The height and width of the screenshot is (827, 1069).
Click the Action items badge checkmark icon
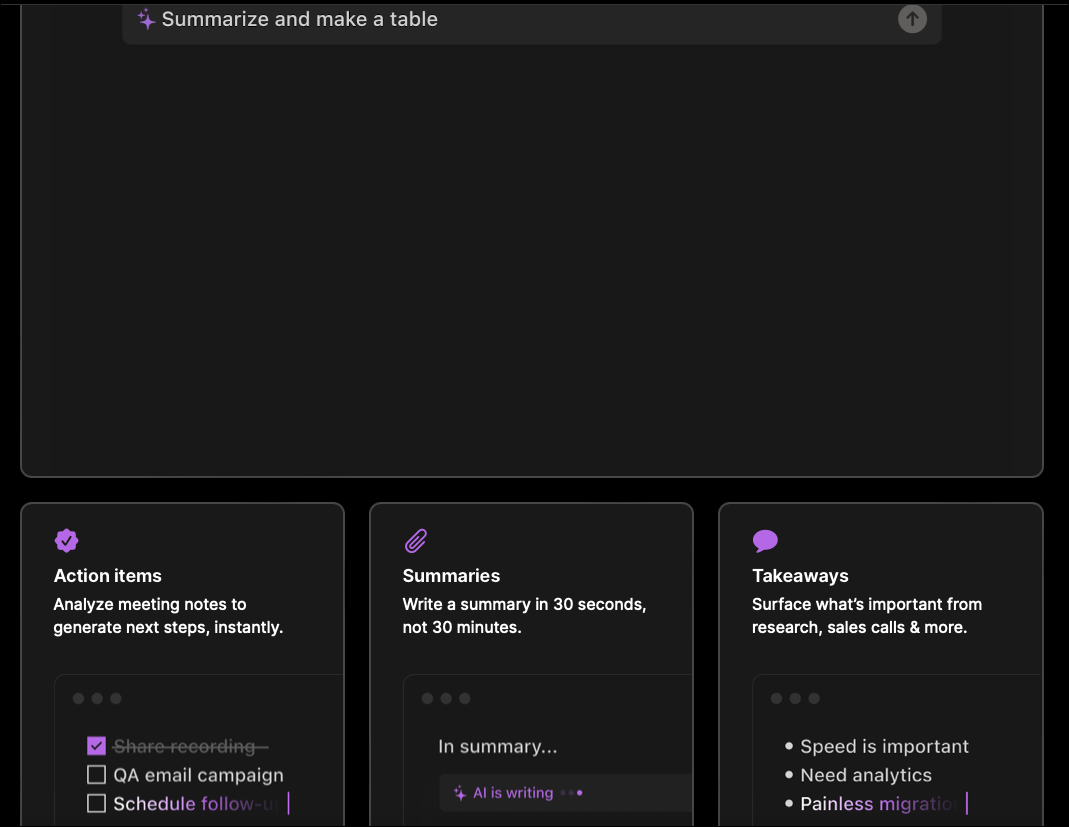click(66, 541)
